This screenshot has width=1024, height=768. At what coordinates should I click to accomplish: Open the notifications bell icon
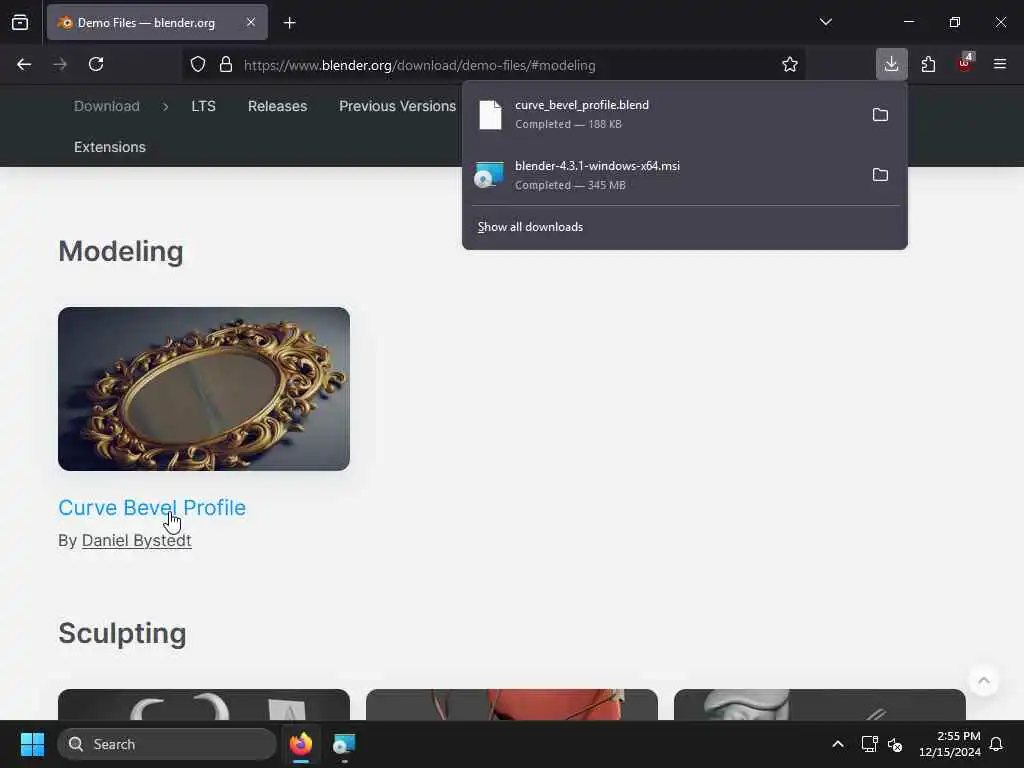(996, 744)
